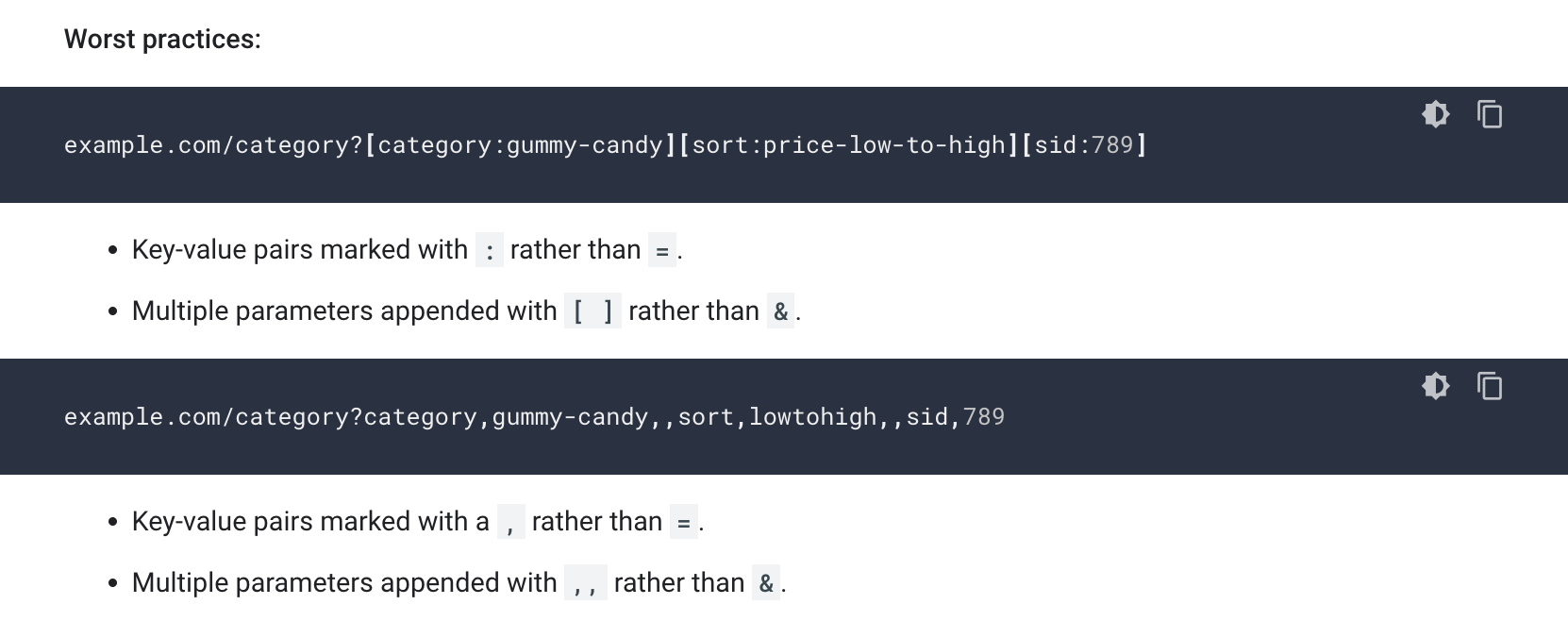Click the inline double comma code snippet
The height and width of the screenshot is (638, 1568).
(x=585, y=583)
